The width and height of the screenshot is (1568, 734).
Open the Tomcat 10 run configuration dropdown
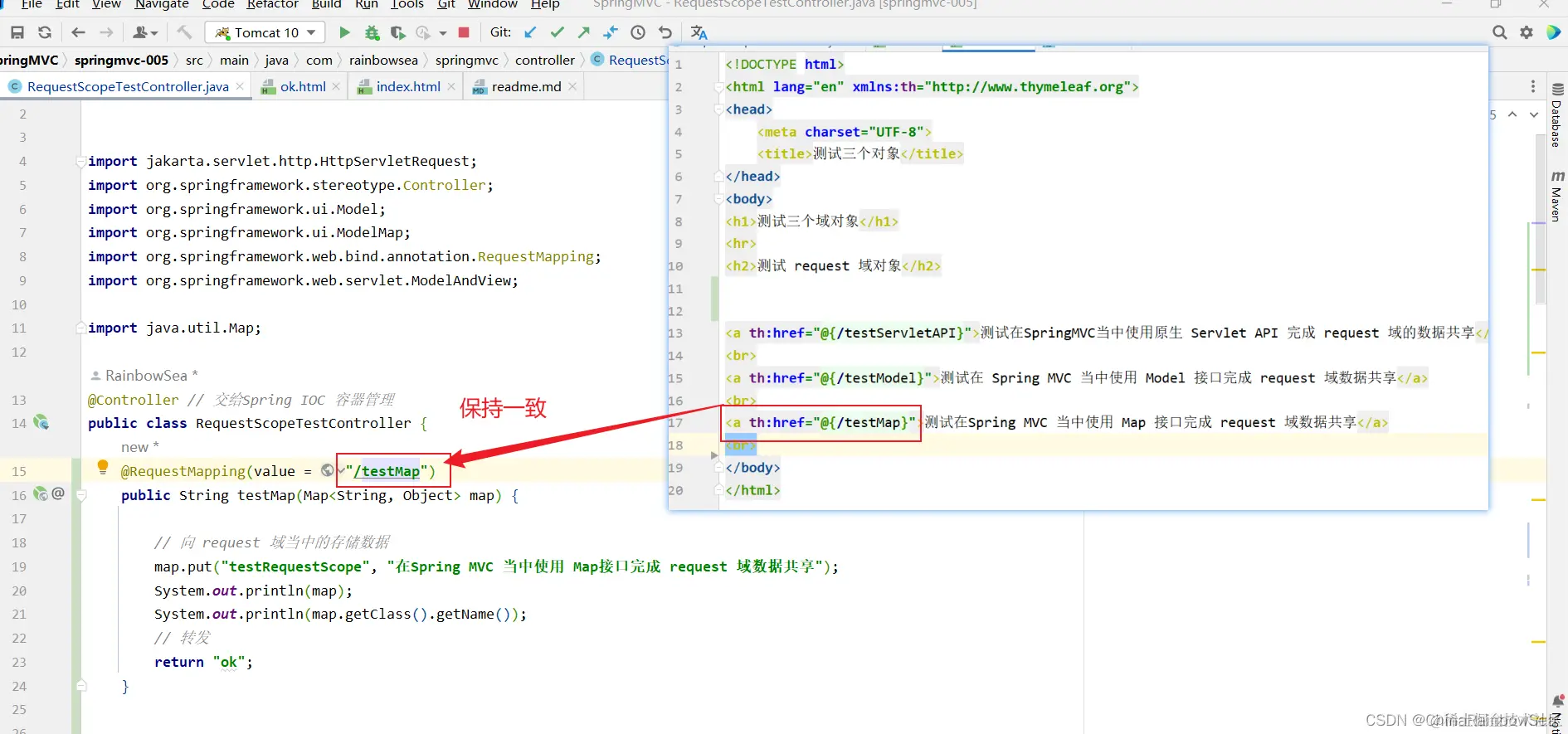(265, 32)
